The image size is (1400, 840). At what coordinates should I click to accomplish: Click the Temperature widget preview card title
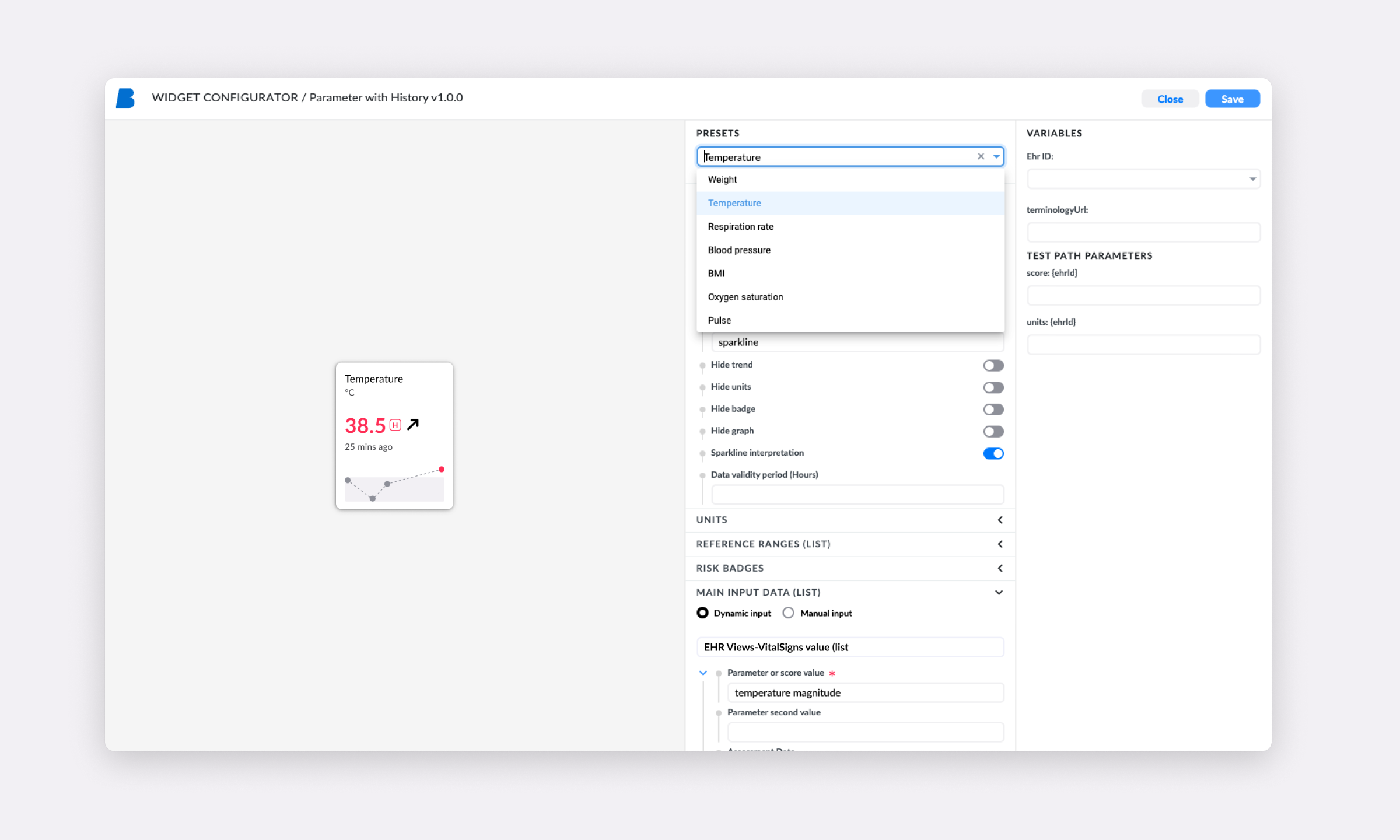(374, 379)
